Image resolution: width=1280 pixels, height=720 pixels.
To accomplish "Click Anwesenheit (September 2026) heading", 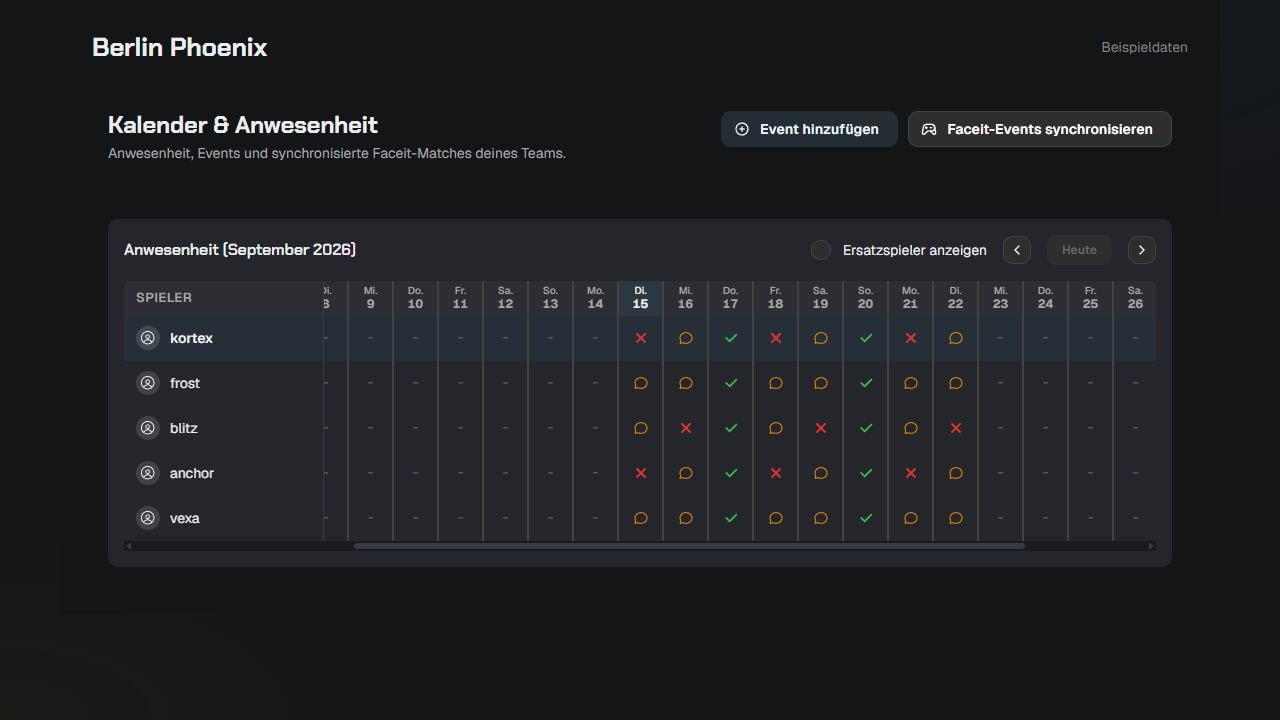I will [x=240, y=249].
